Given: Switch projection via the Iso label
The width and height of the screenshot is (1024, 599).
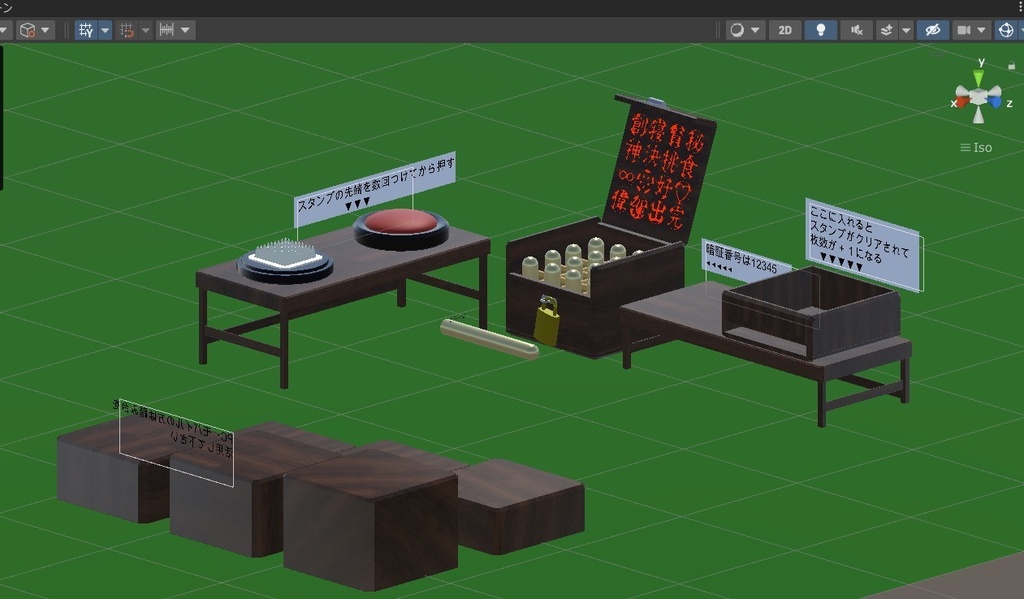Looking at the screenshot, I should coord(976,148).
